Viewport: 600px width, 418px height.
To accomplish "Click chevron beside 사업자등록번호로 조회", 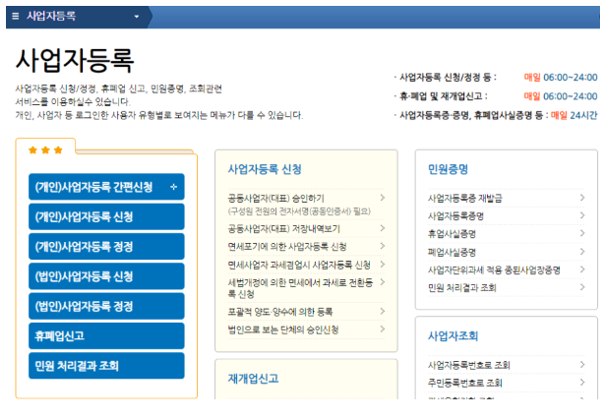I will click(x=582, y=364).
